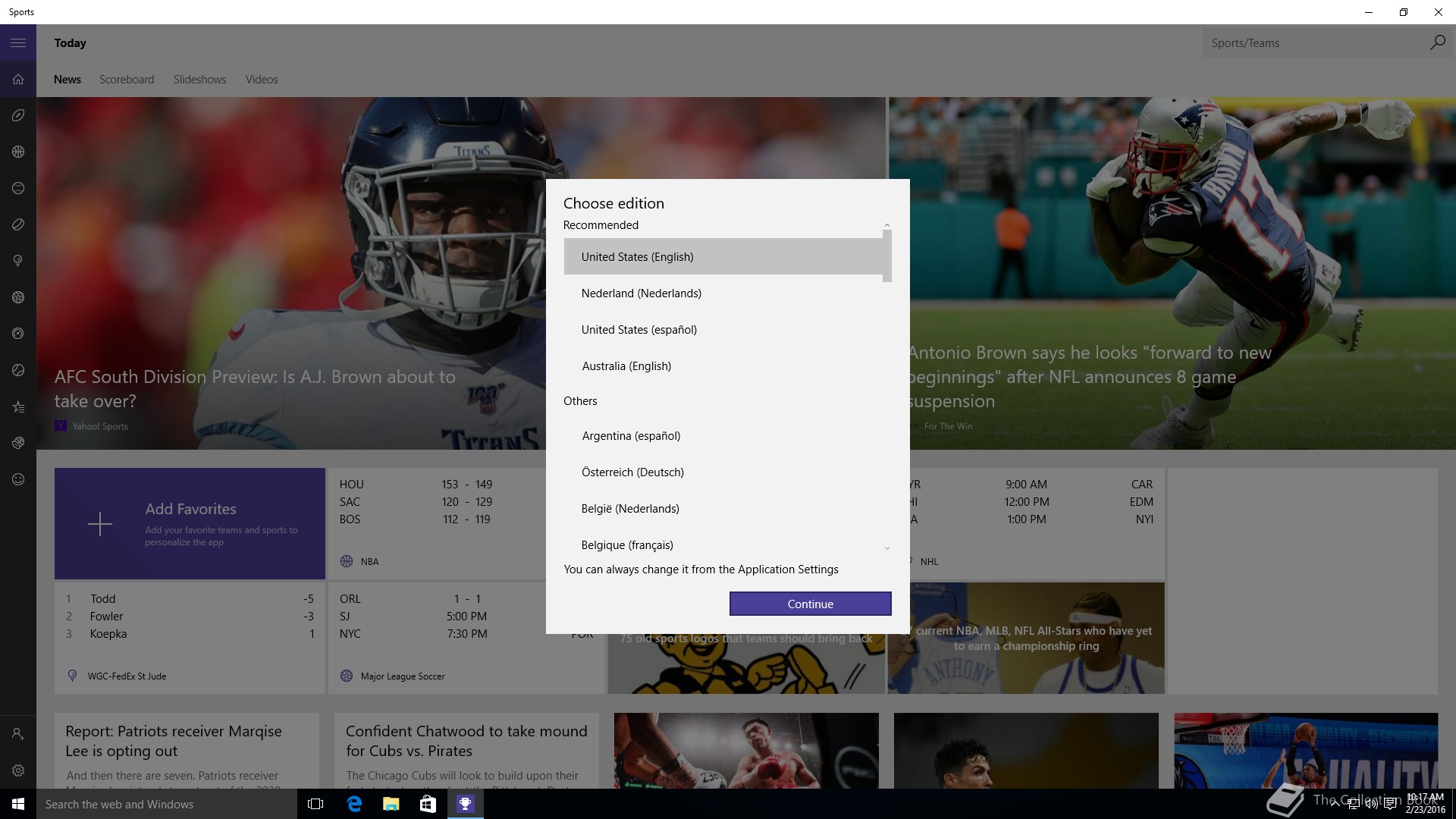The image size is (1456, 819).
Task: Click the edition list scroll-down arrow
Action: (x=887, y=548)
